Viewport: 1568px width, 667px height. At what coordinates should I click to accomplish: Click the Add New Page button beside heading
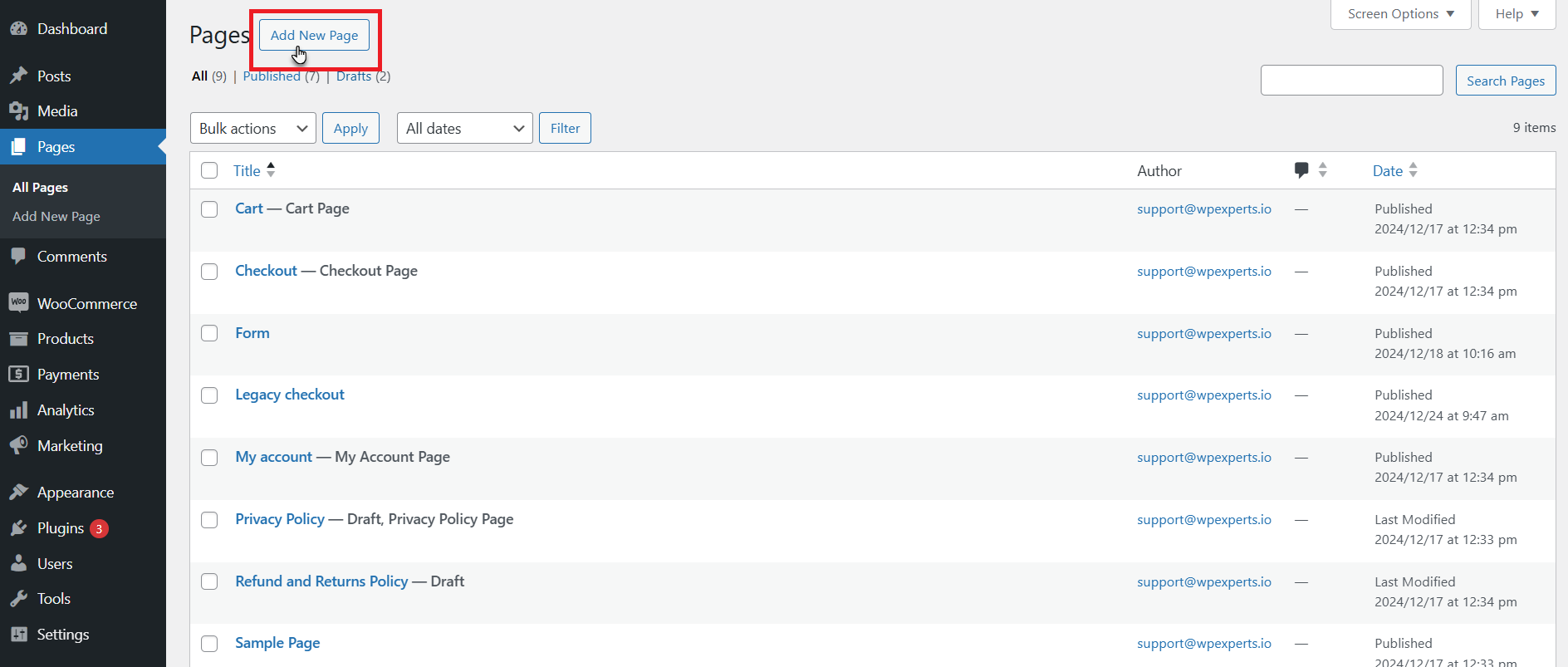[x=314, y=35]
